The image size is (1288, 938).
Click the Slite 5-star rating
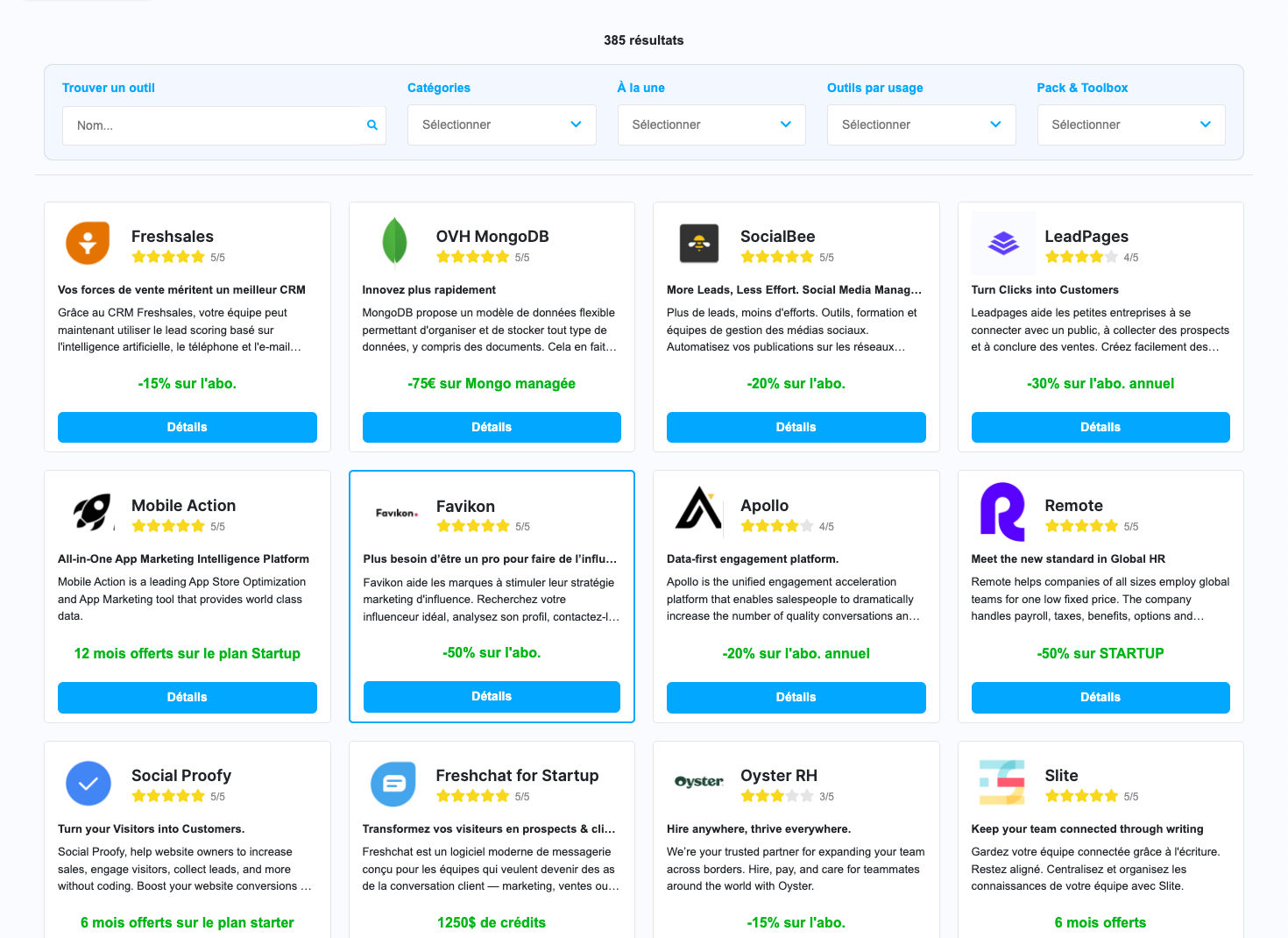pos(1081,796)
